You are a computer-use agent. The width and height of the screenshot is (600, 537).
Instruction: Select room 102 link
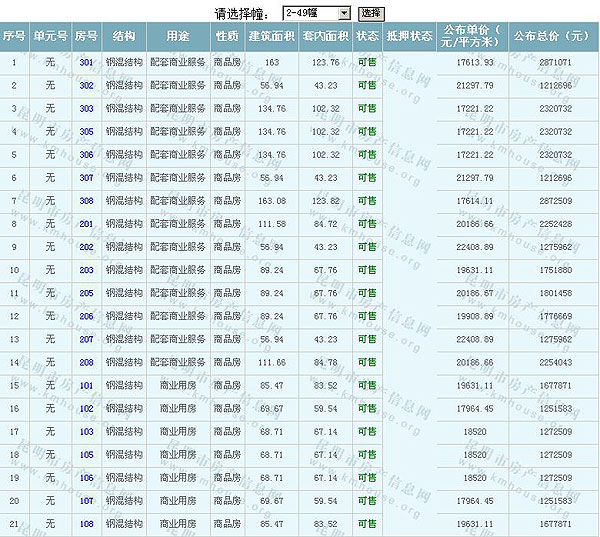click(x=86, y=408)
